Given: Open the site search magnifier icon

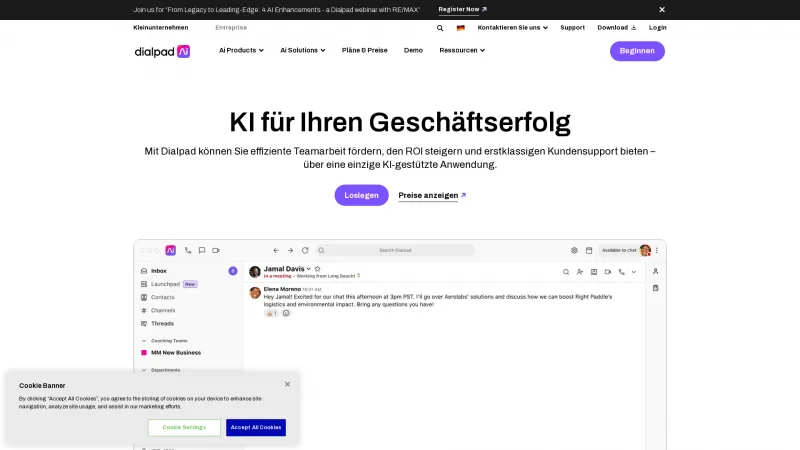Looking at the screenshot, I should coord(440,28).
